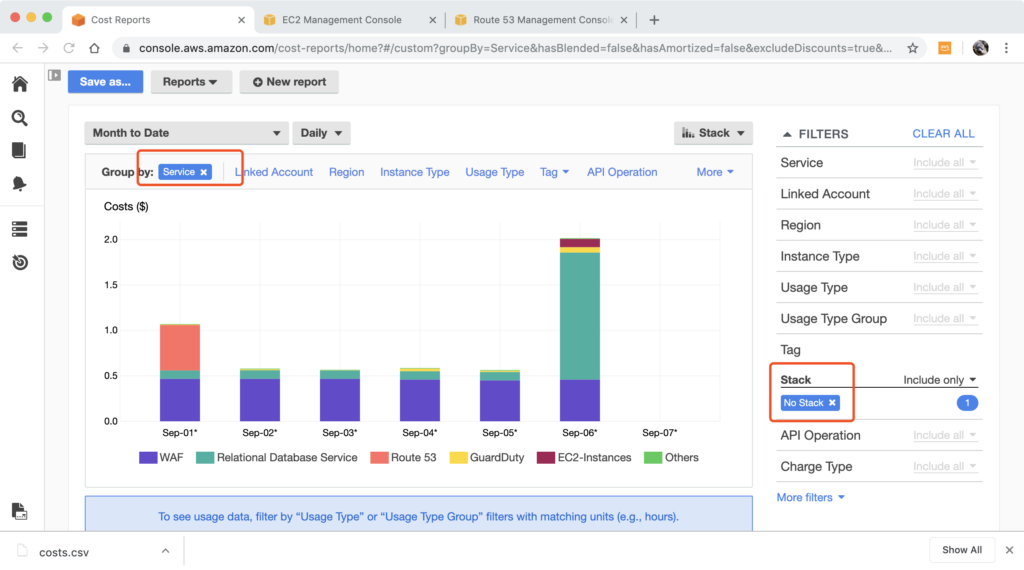
Task: Toggle WAF legend color swatch
Action: pos(148,458)
